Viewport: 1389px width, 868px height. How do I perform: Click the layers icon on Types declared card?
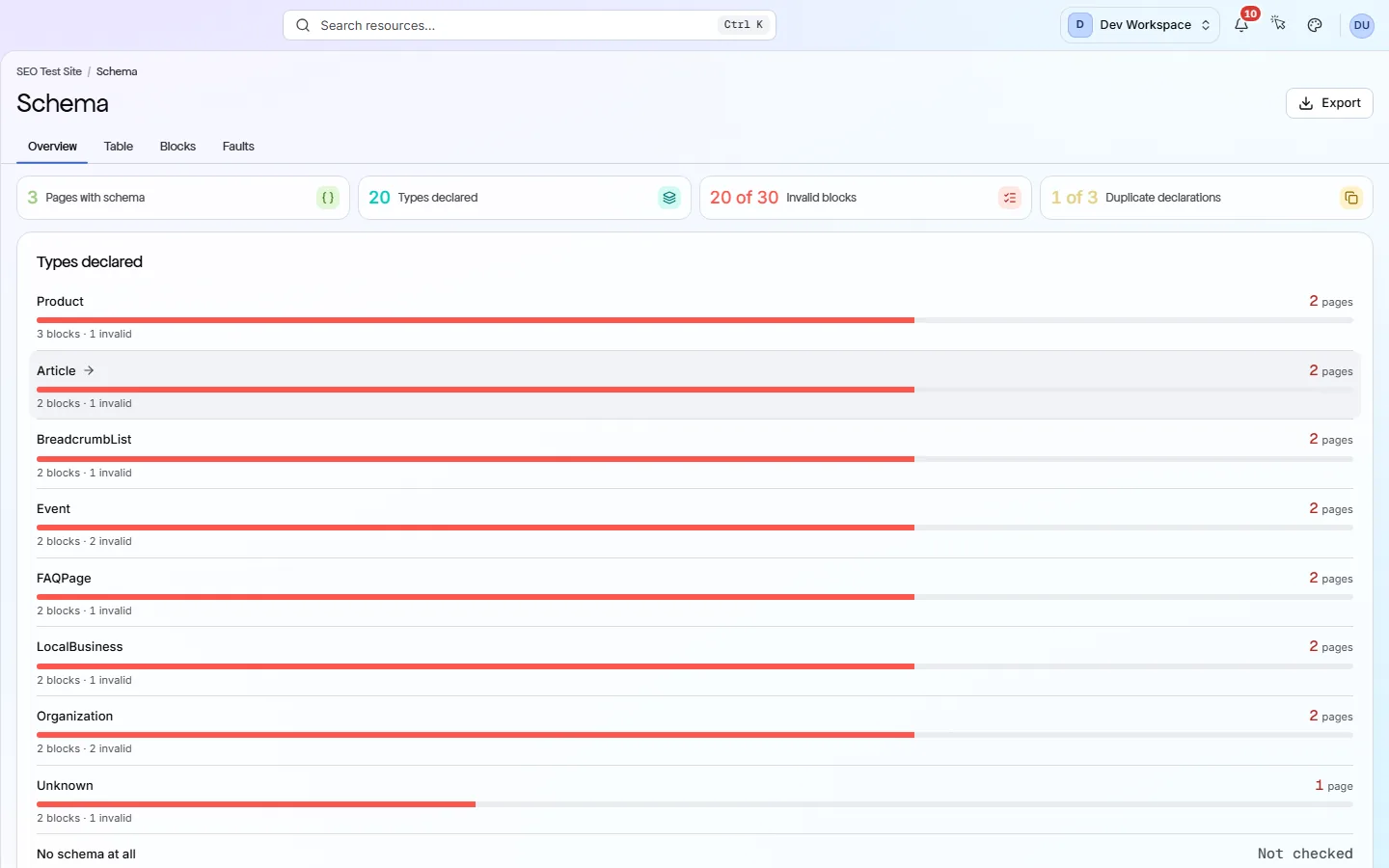669,198
